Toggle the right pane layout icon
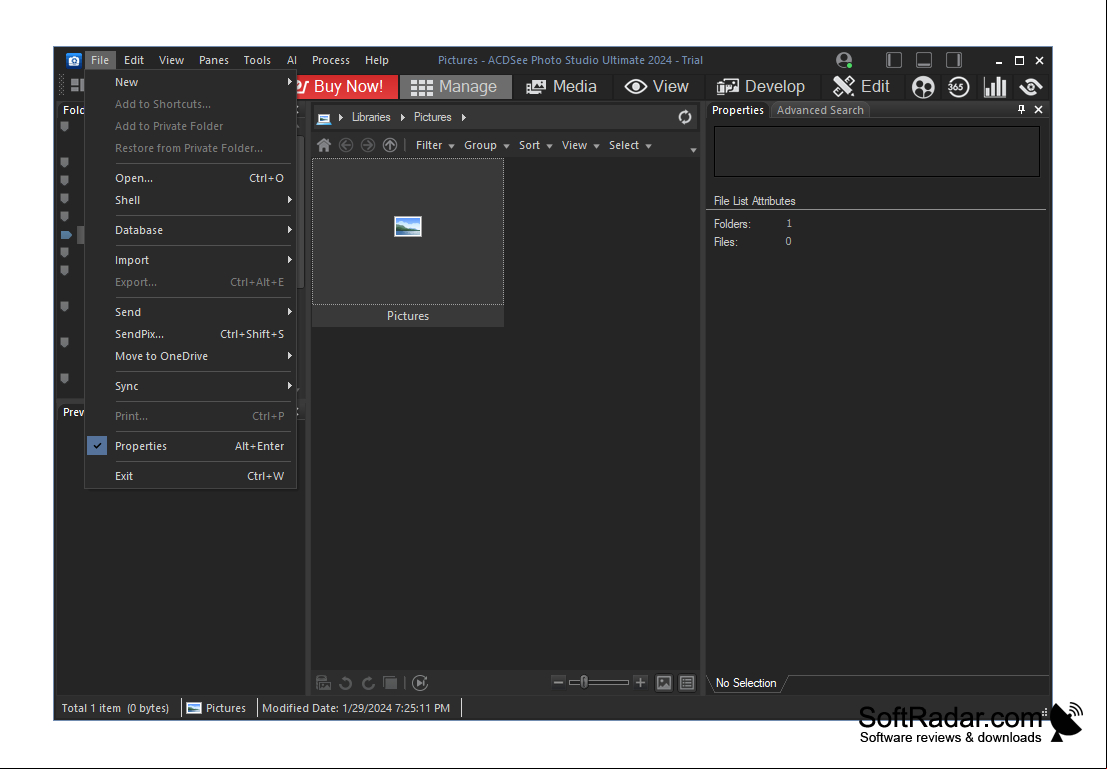This screenshot has width=1107, height=769. pos(954,60)
